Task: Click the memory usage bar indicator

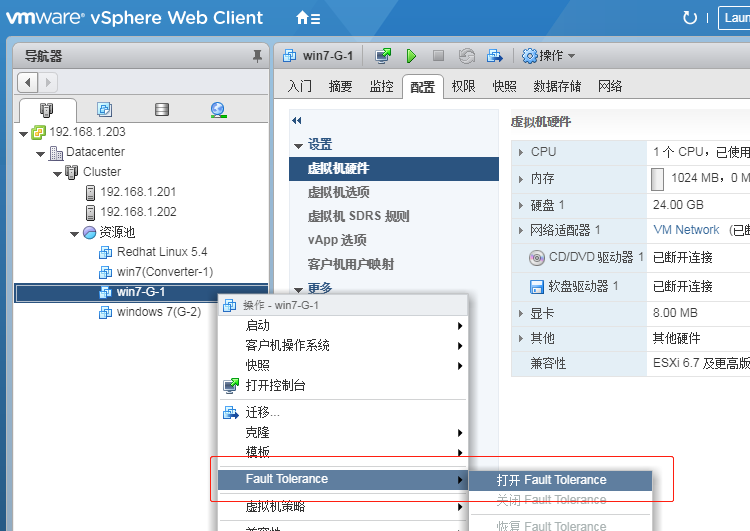Action: (657, 179)
